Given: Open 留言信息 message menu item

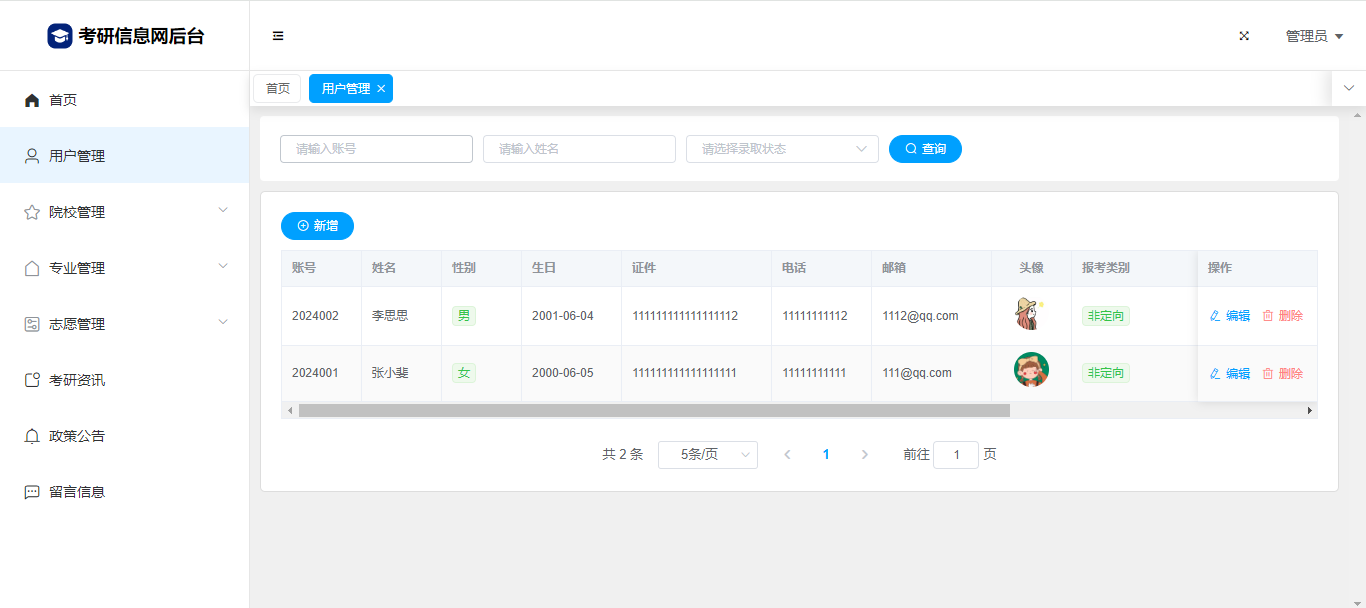Looking at the screenshot, I should click(77, 492).
